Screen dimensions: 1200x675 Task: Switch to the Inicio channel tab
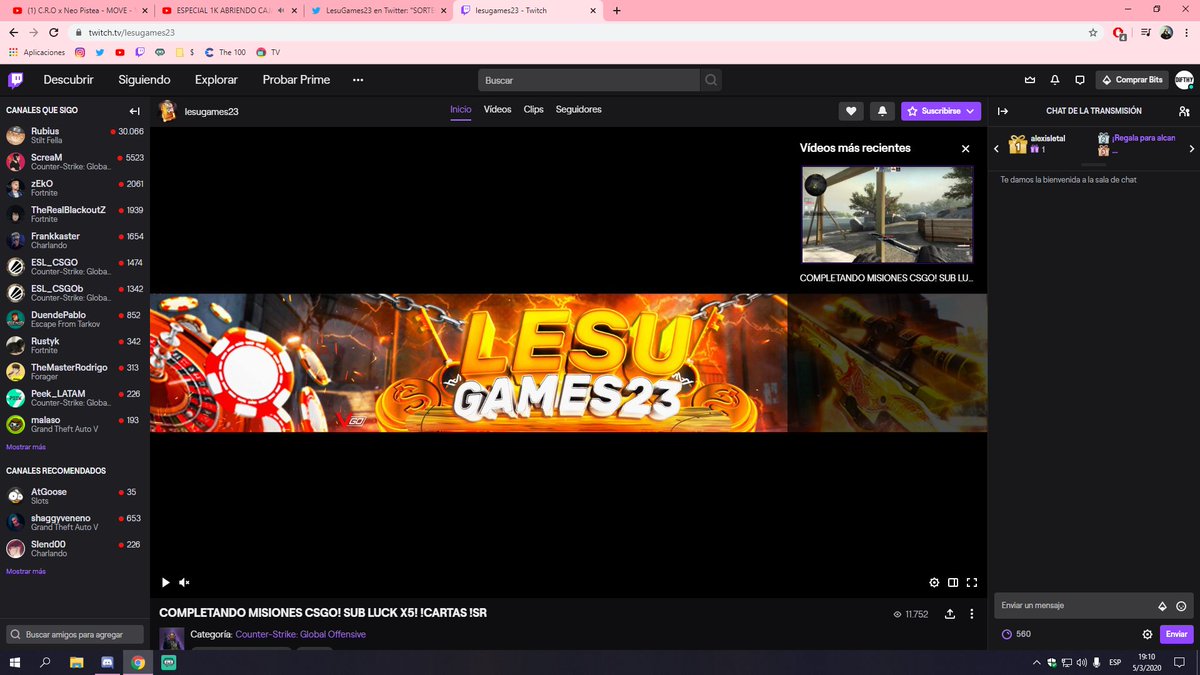pyautogui.click(x=460, y=110)
